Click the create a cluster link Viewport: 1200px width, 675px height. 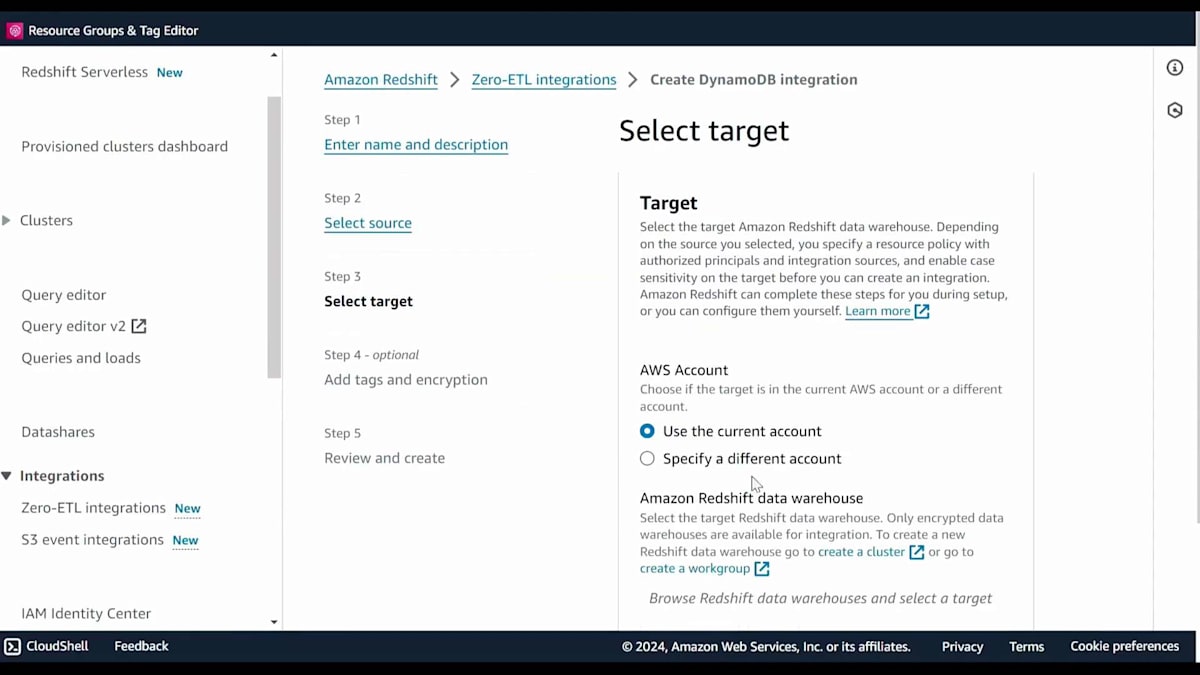pyautogui.click(x=861, y=552)
